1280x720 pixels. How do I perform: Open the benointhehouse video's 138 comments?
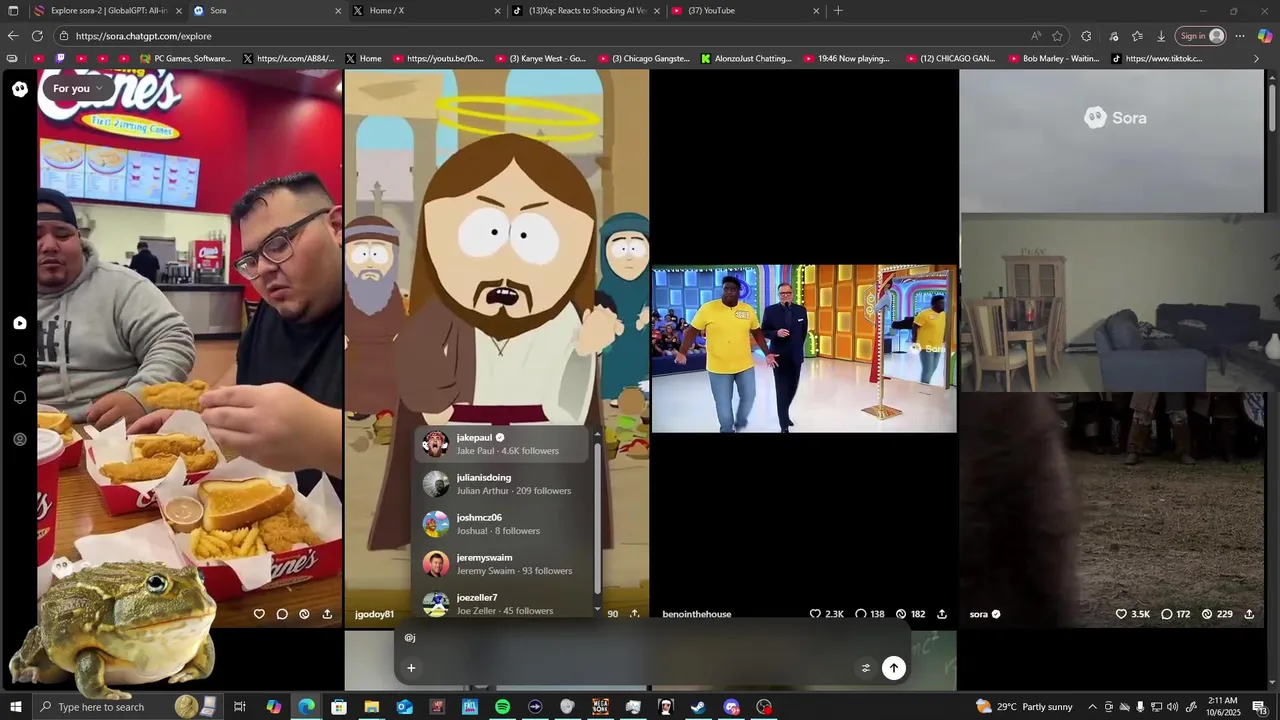pos(870,614)
